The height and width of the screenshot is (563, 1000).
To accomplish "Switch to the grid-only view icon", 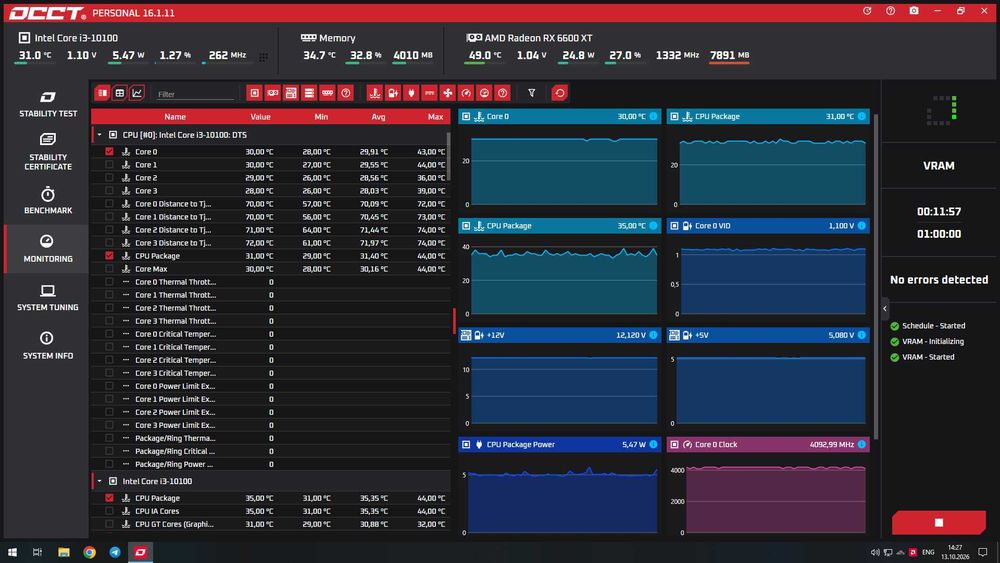I will click(119, 93).
